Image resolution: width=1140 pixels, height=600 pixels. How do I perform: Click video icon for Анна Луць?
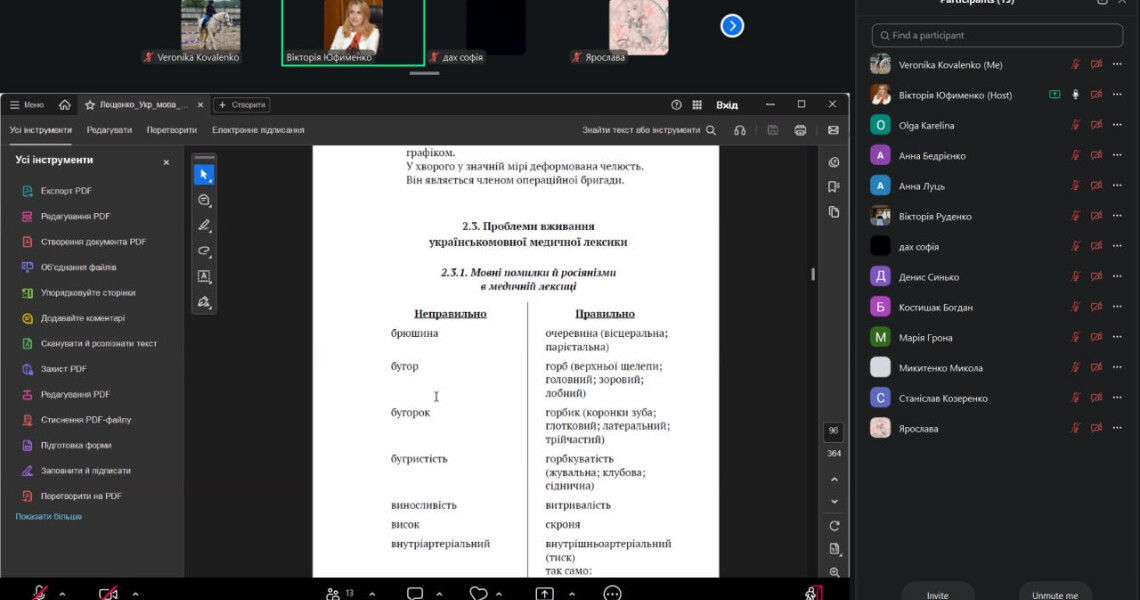[1096, 185]
